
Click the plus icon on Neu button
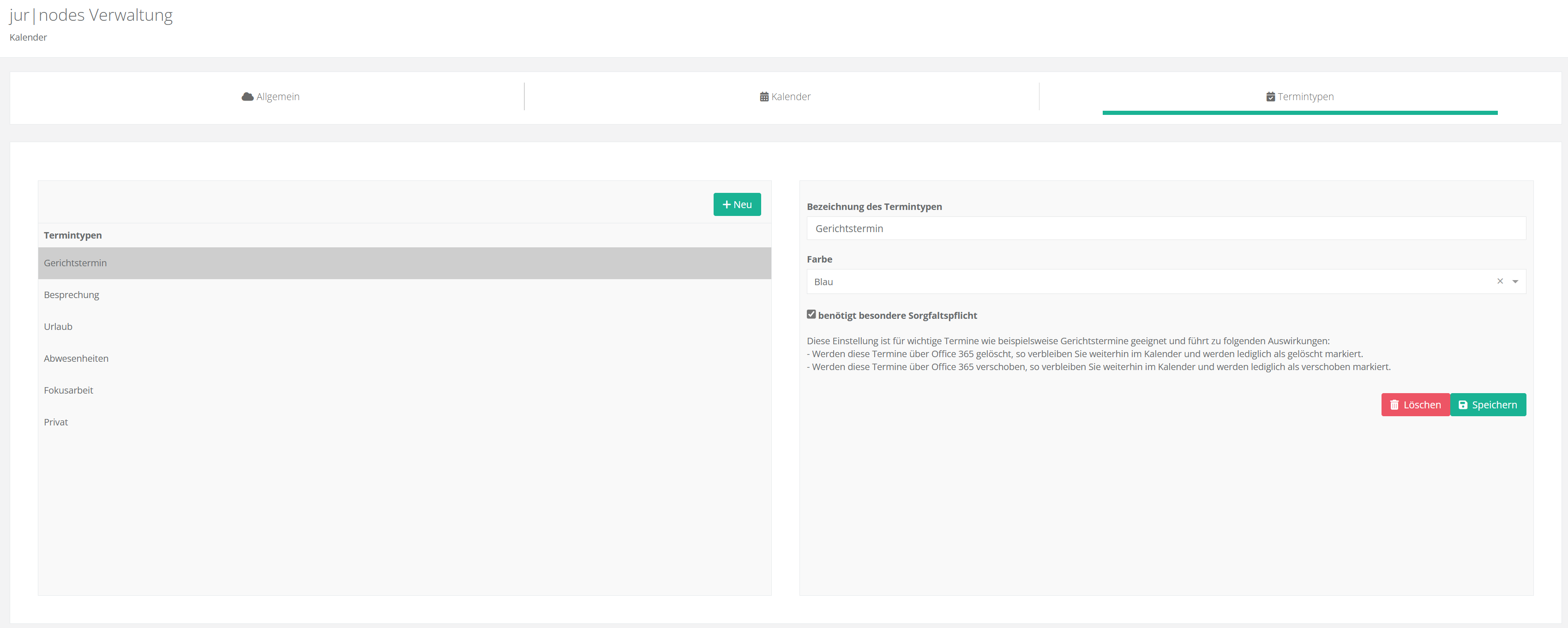coord(726,205)
